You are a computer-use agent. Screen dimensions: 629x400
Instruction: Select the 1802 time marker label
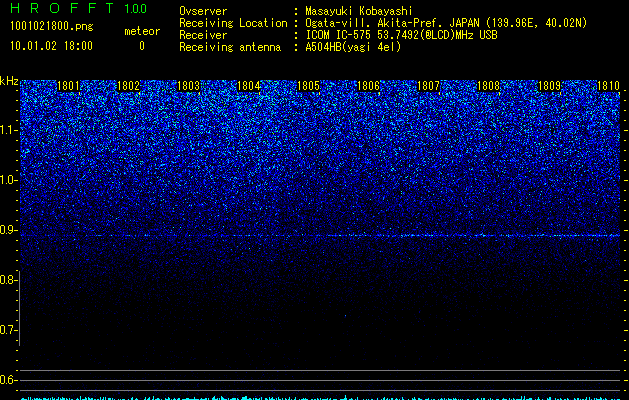(128, 86)
